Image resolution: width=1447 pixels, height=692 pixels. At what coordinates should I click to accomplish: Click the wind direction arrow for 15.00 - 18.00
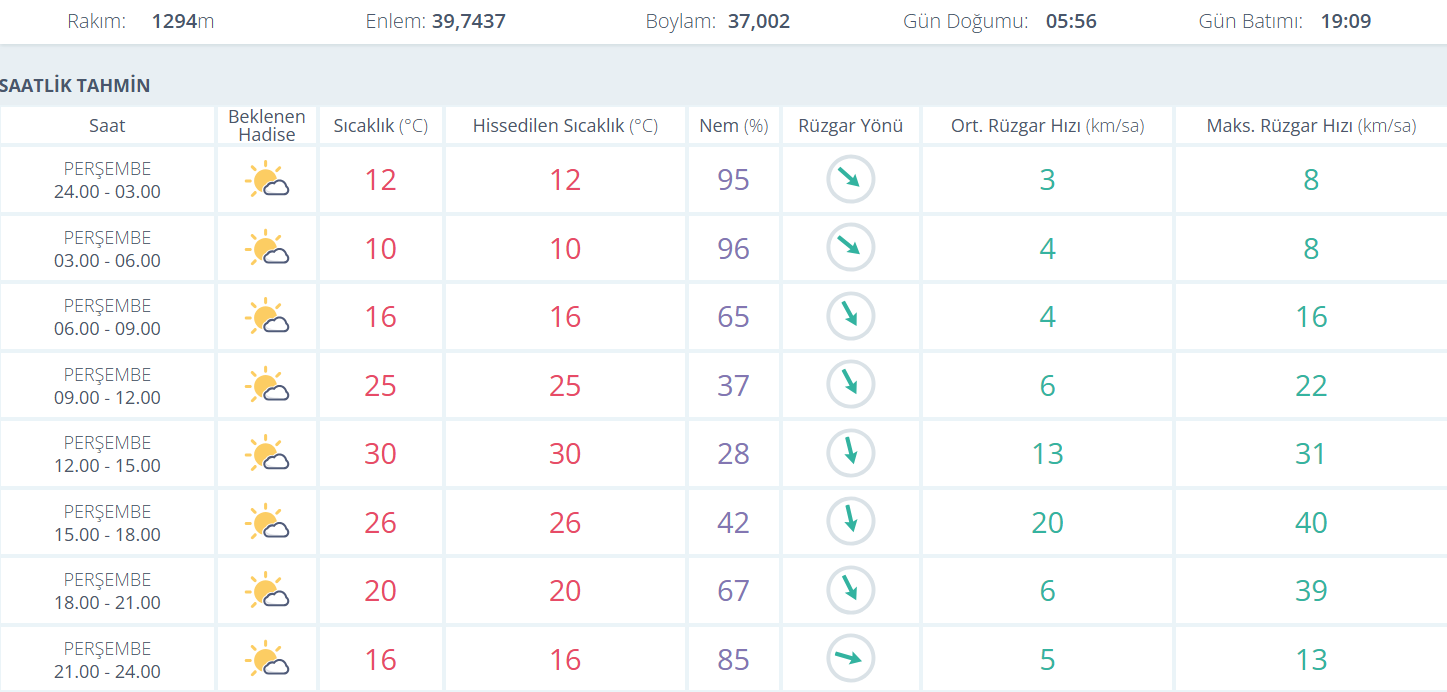(850, 522)
